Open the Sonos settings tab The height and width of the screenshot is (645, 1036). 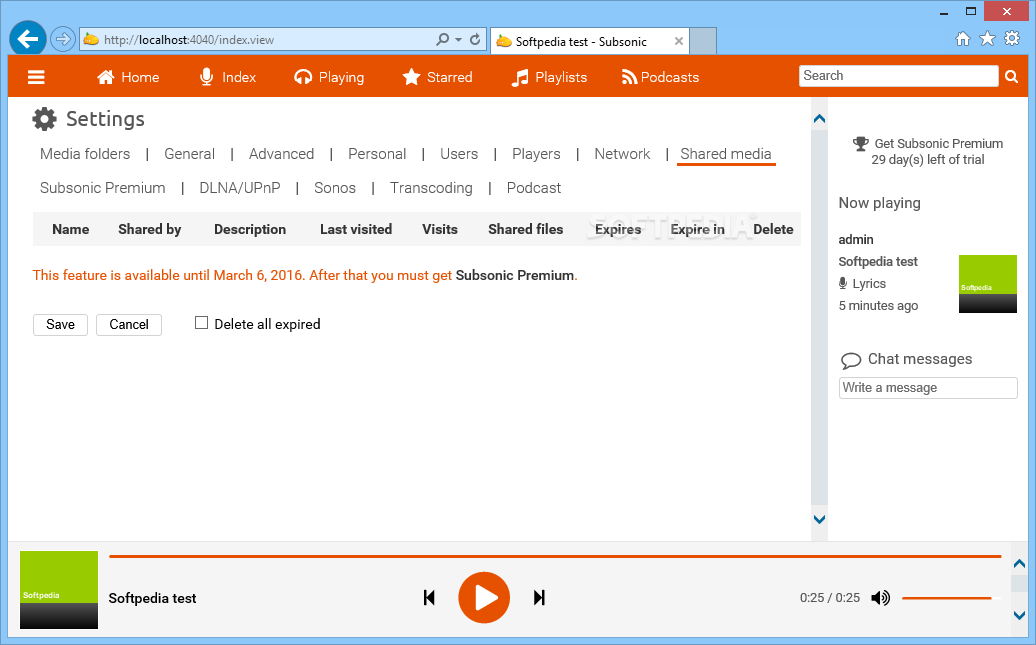tap(335, 188)
